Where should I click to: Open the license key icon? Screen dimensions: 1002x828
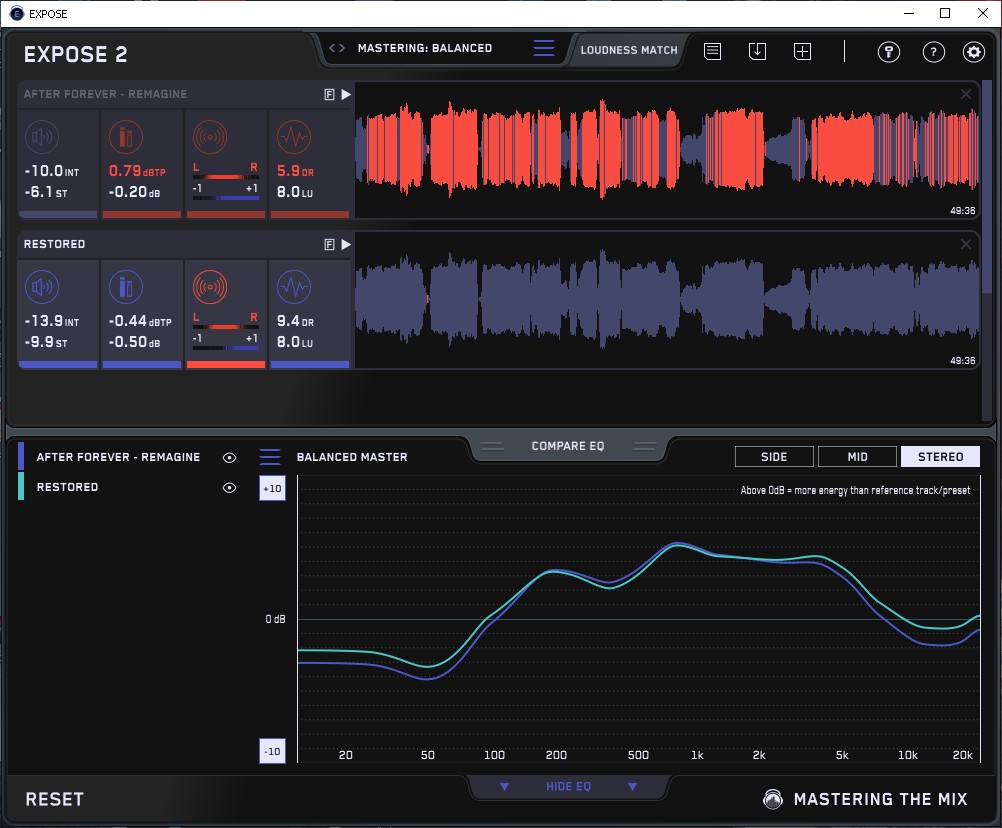[889, 52]
